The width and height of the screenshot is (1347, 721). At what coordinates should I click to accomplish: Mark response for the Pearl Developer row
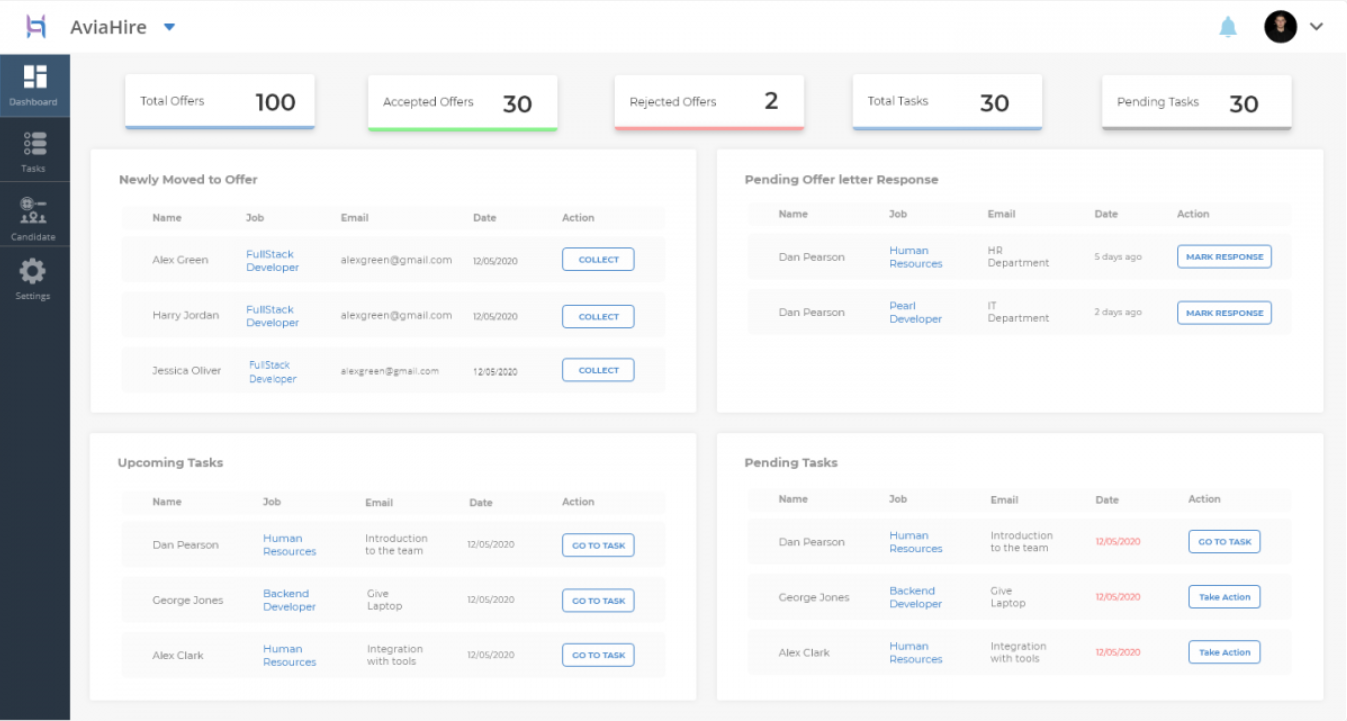coord(1224,313)
